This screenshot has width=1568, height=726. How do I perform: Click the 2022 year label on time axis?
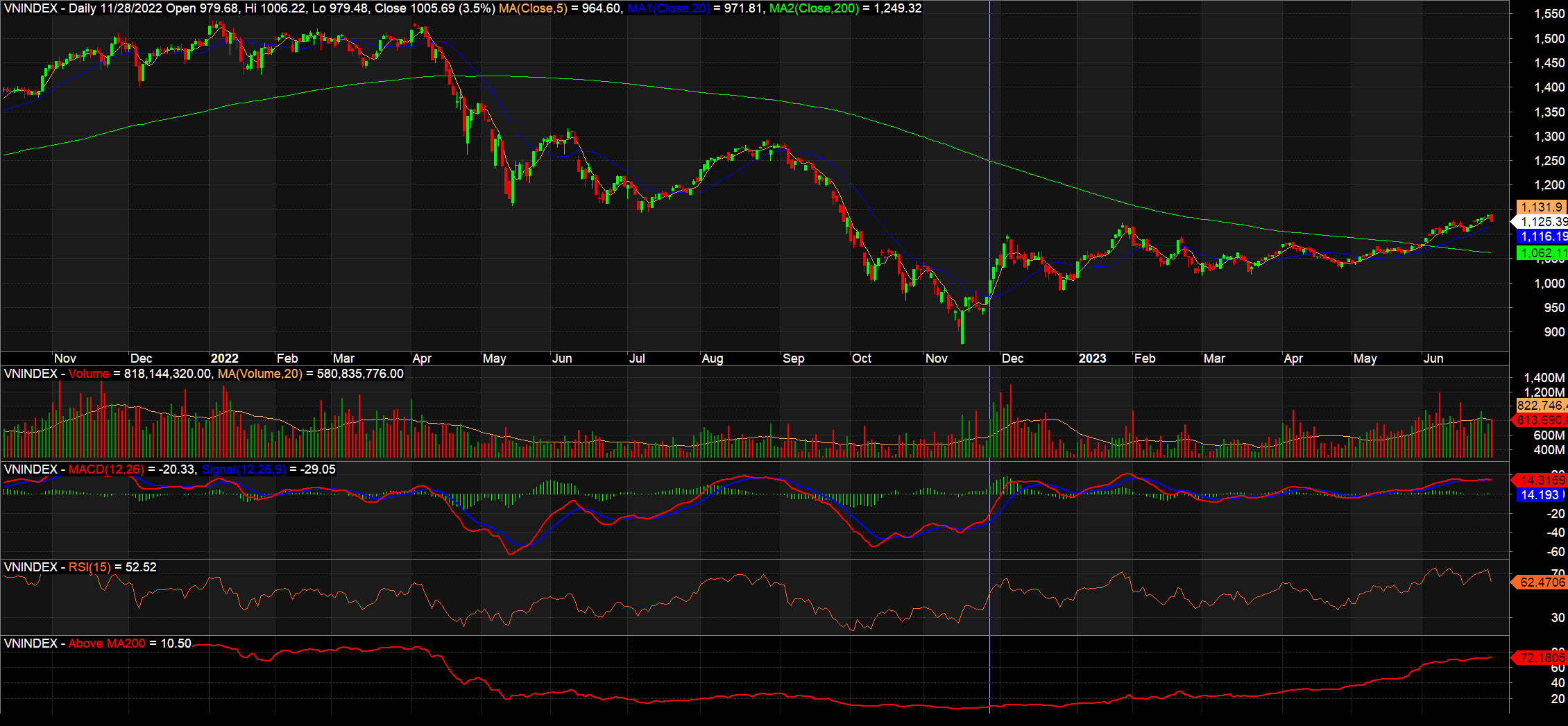224,358
